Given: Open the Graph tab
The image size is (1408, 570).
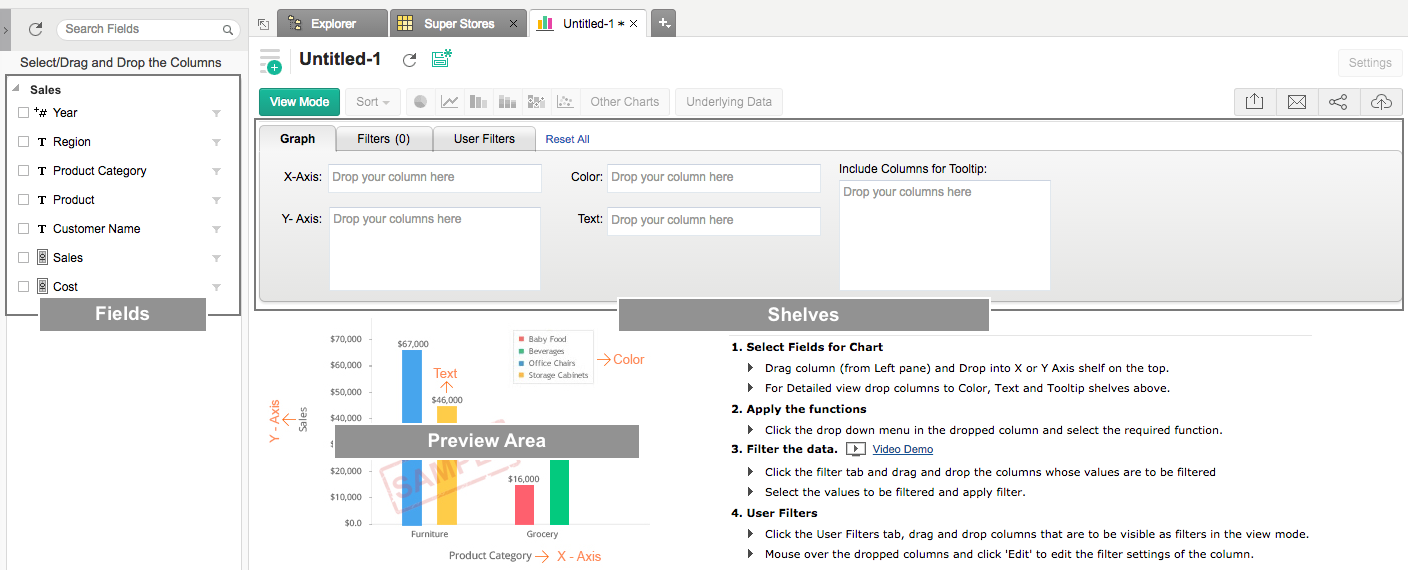Looking at the screenshot, I should pos(297,139).
